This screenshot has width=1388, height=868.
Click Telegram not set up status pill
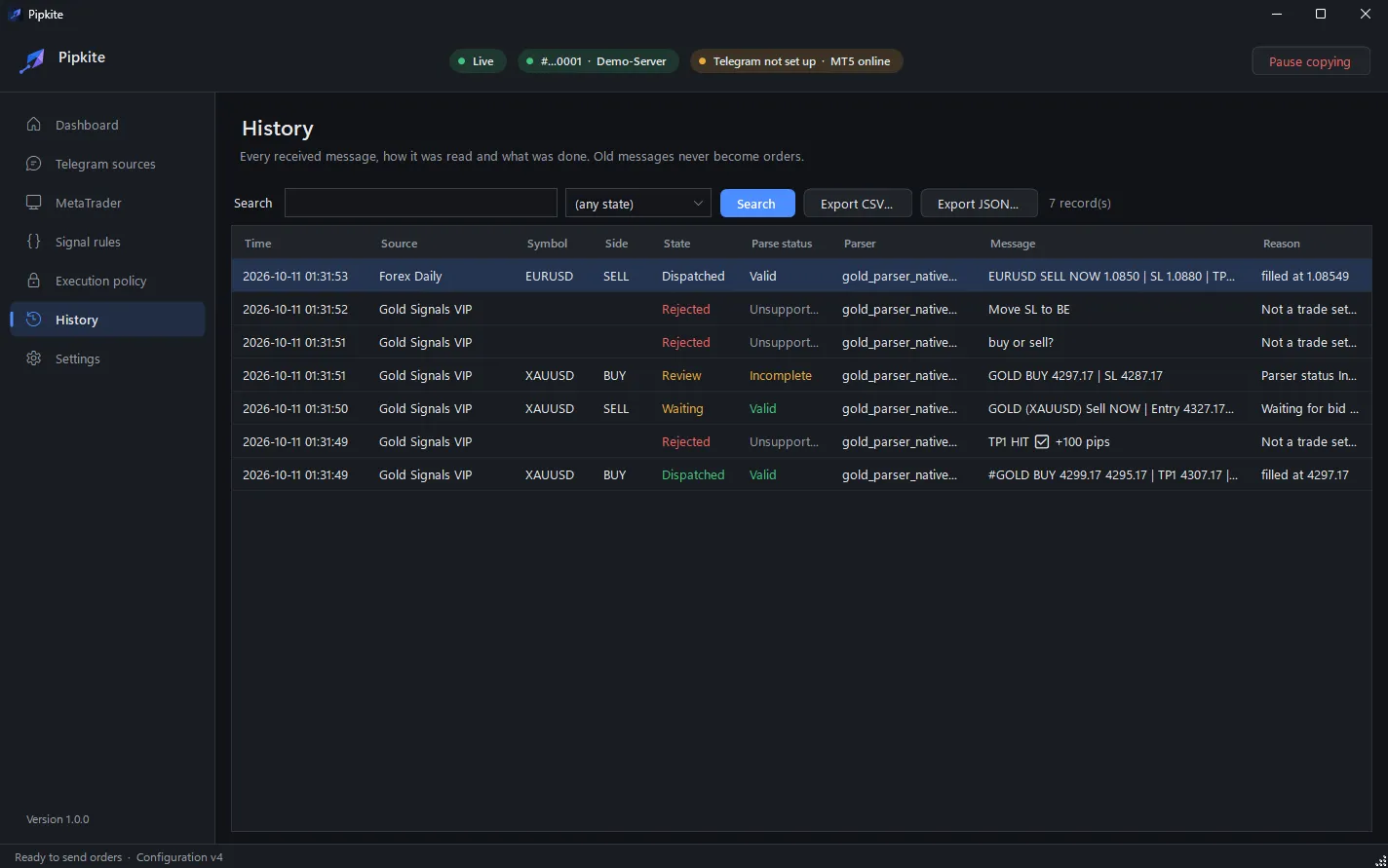pyautogui.click(x=796, y=61)
